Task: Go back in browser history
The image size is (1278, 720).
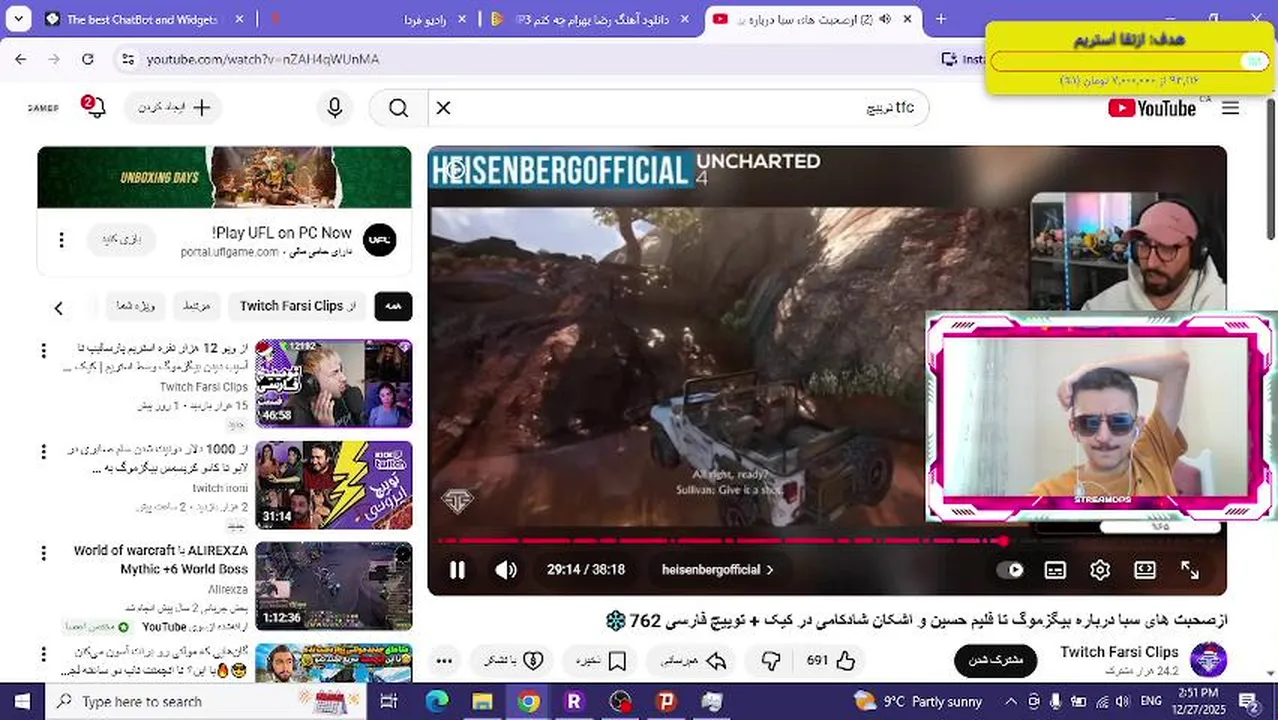Action: (x=21, y=59)
